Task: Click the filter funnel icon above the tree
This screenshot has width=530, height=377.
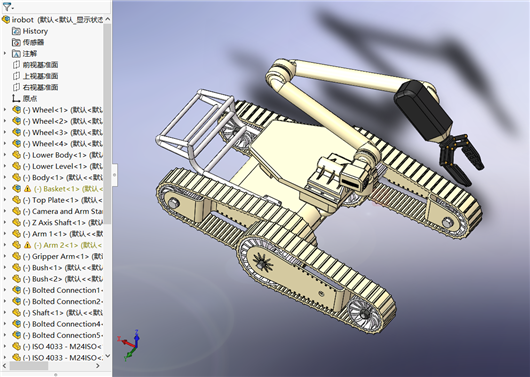Action: point(6,6)
